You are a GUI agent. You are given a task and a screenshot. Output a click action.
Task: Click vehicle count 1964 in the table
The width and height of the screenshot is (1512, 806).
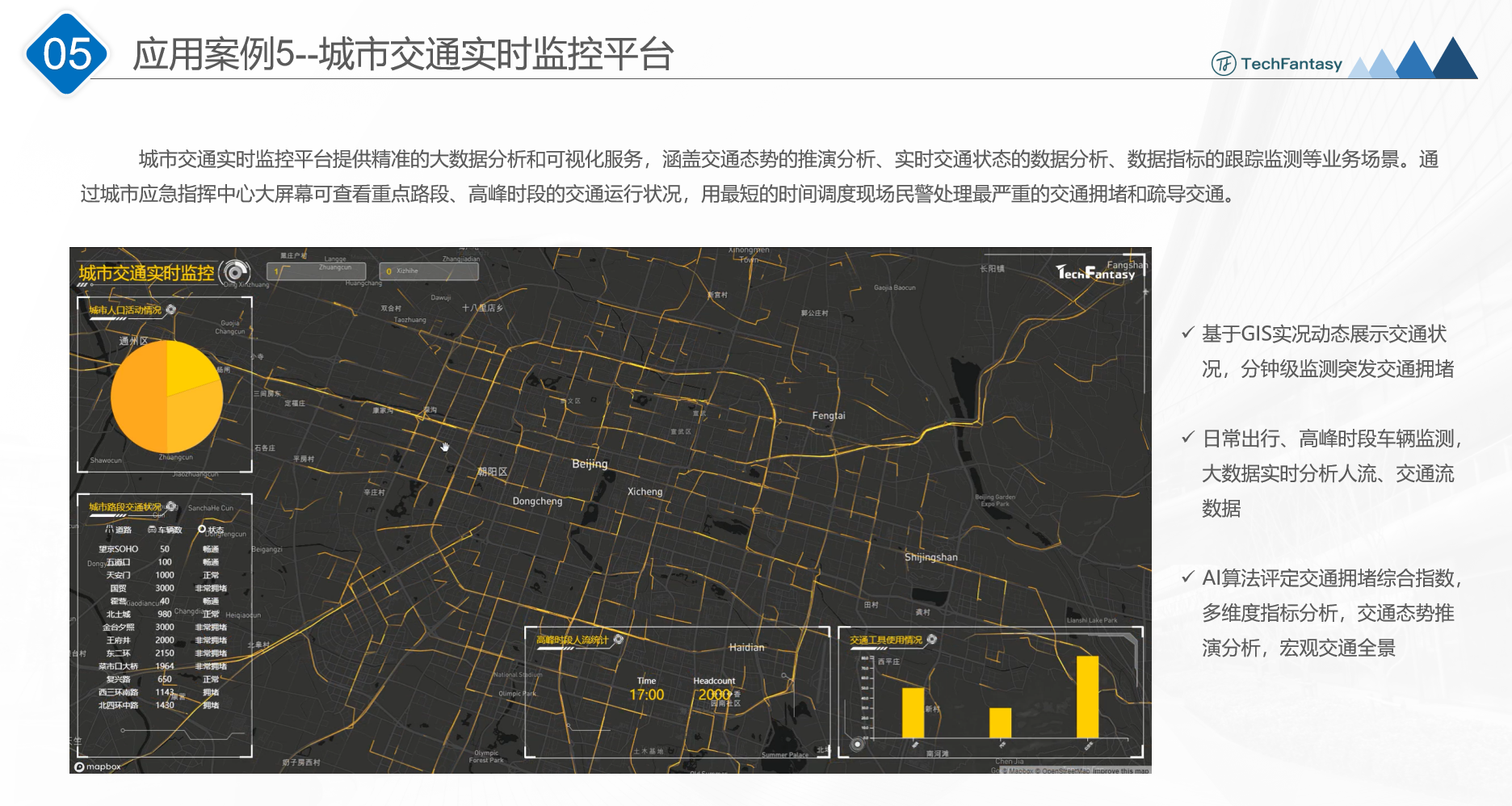tap(165, 666)
